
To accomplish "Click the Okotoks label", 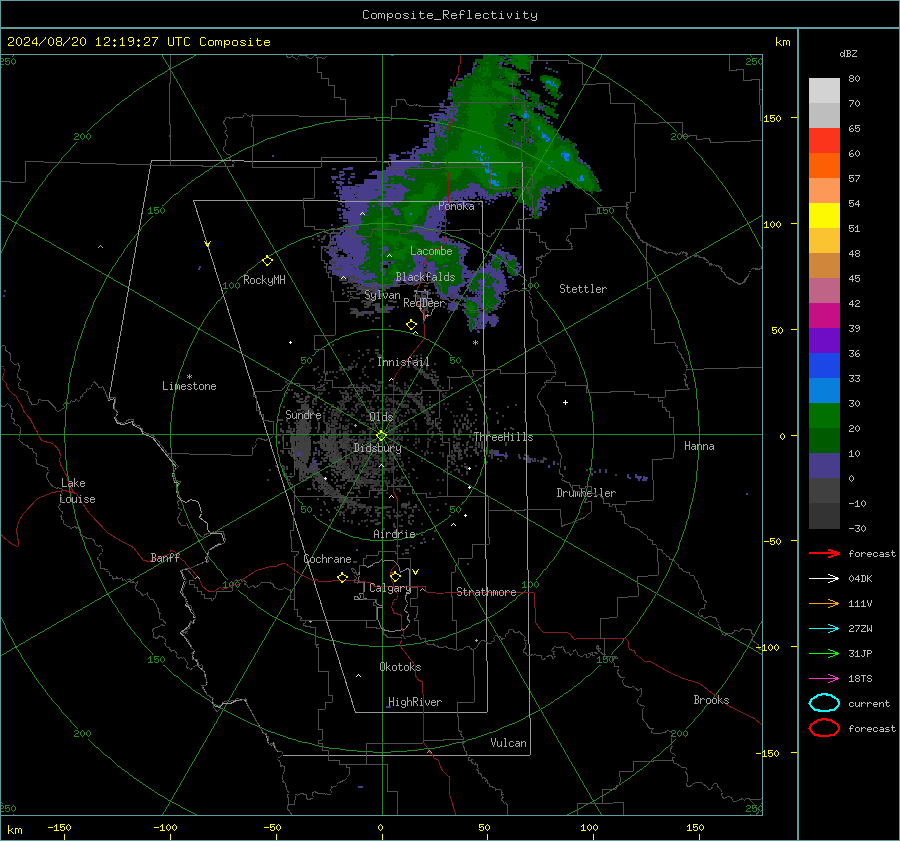I will coord(400,667).
